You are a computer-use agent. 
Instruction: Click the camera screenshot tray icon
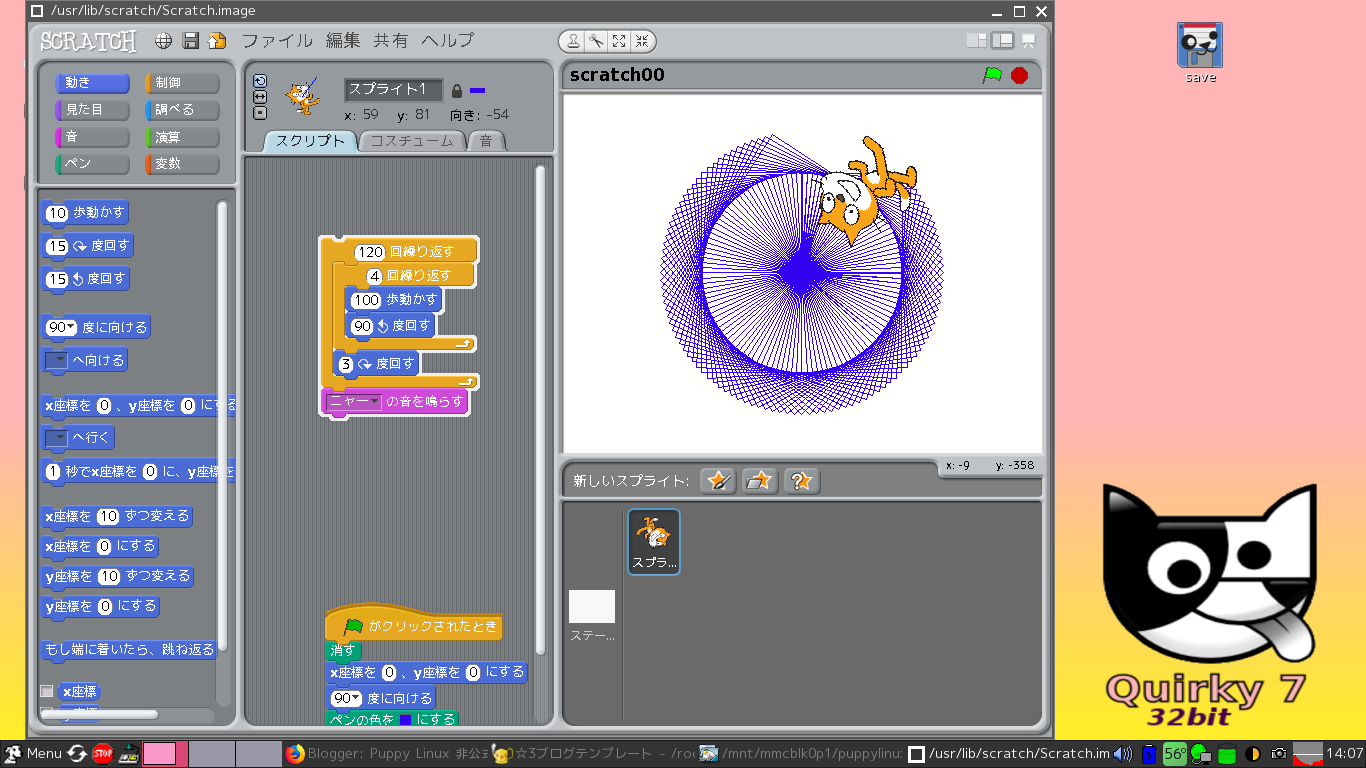(x=1278, y=754)
